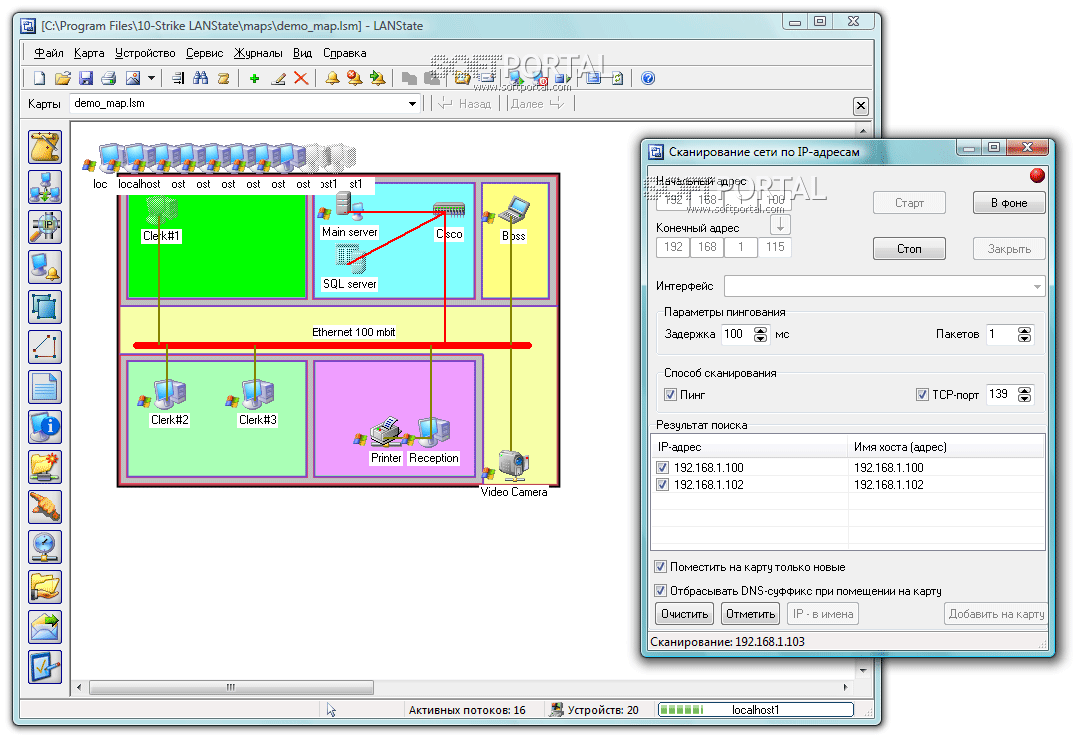Expand the Интерфейс dropdown
The height and width of the screenshot is (735, 1073).
tap(1037, 286)
